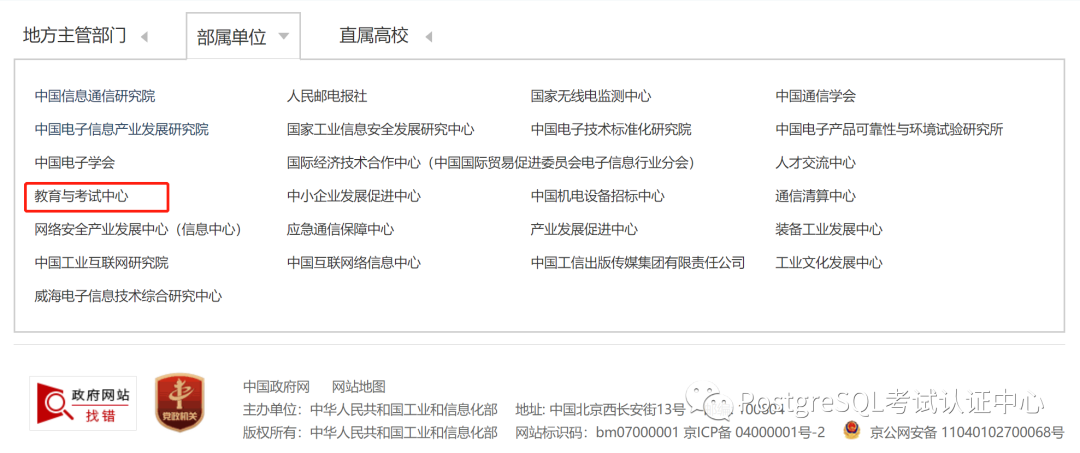Open 中国工业互联网研究院 link
Screen dimensions: 1080x453
[x=102, y=263]
